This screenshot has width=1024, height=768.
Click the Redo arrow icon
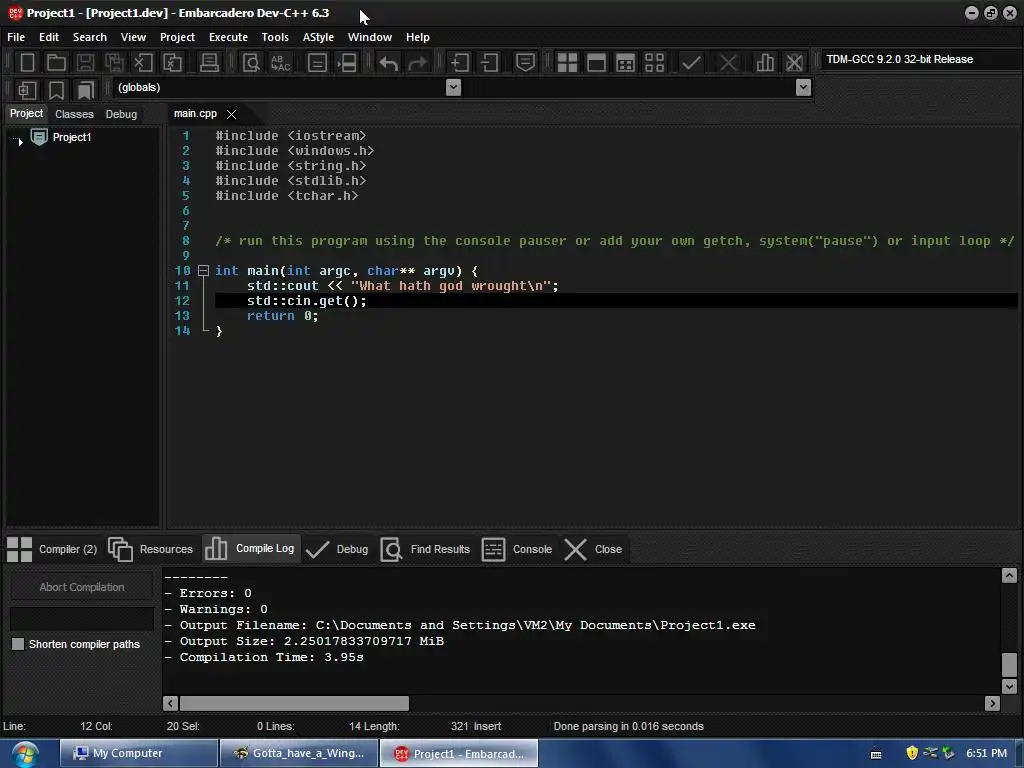point(418,63)
